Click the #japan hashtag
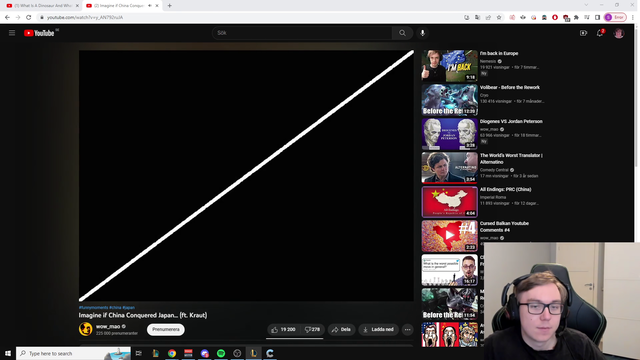The width and height of the screenshot is (640, 360). [x=129, y=308]
